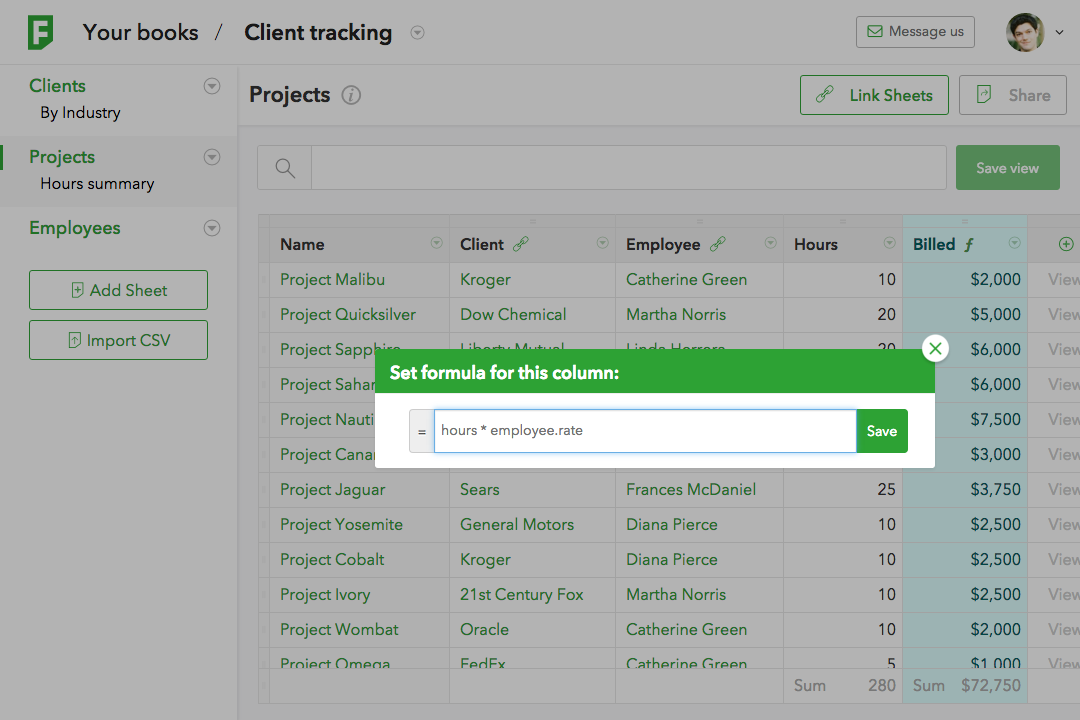Screen dimensions: 1080x720
Task: Open Clients sheet options arrow
Action: click(x=212, y=86)
